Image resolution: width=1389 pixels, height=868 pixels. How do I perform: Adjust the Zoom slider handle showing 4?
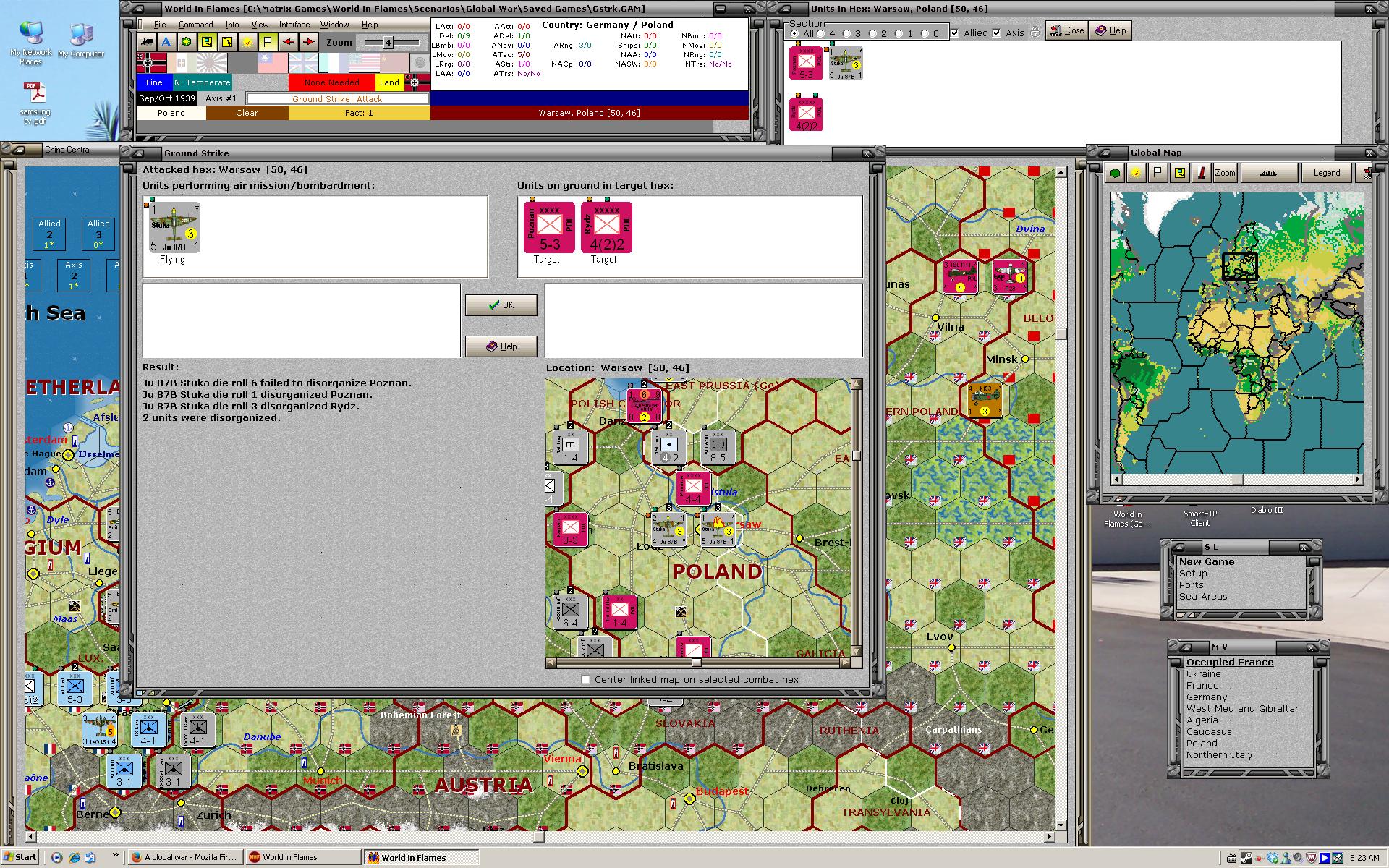pyautogui.click(x=388, y=43)
